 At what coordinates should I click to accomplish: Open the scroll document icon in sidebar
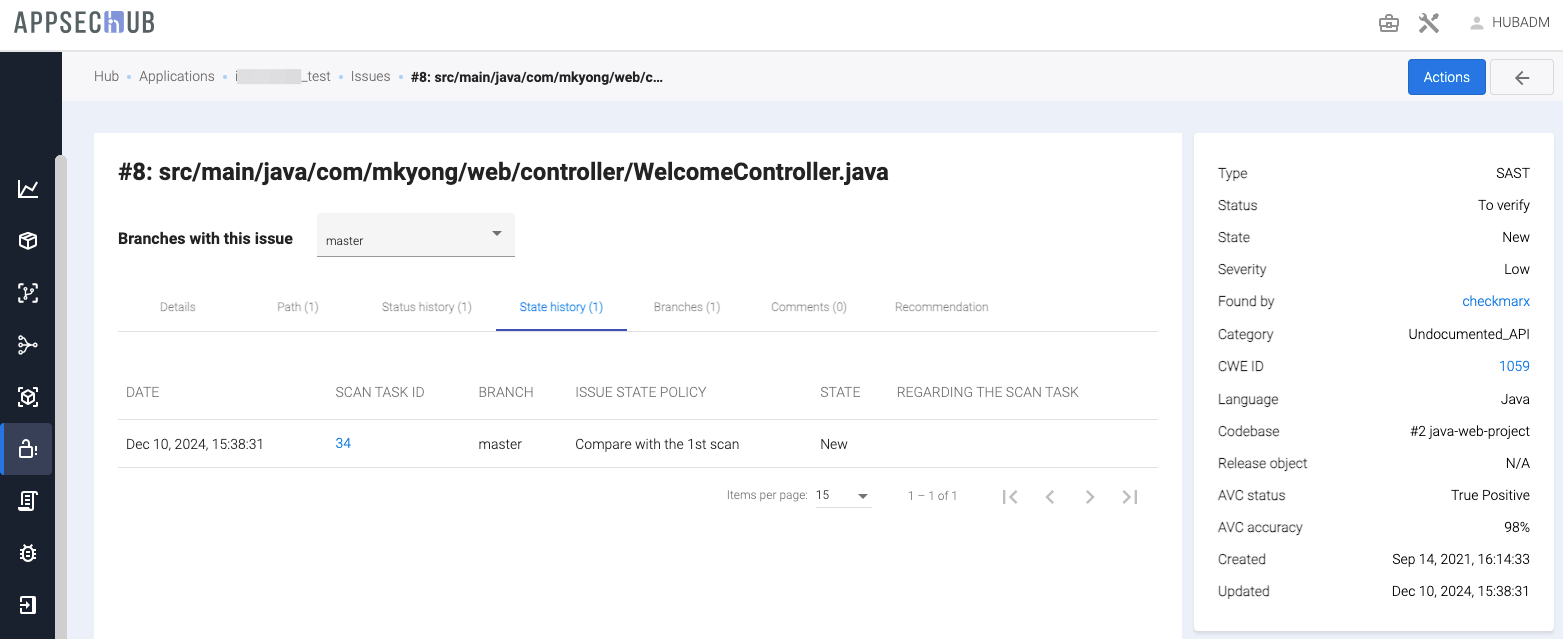pyautogui.click(x=28, y=501)
